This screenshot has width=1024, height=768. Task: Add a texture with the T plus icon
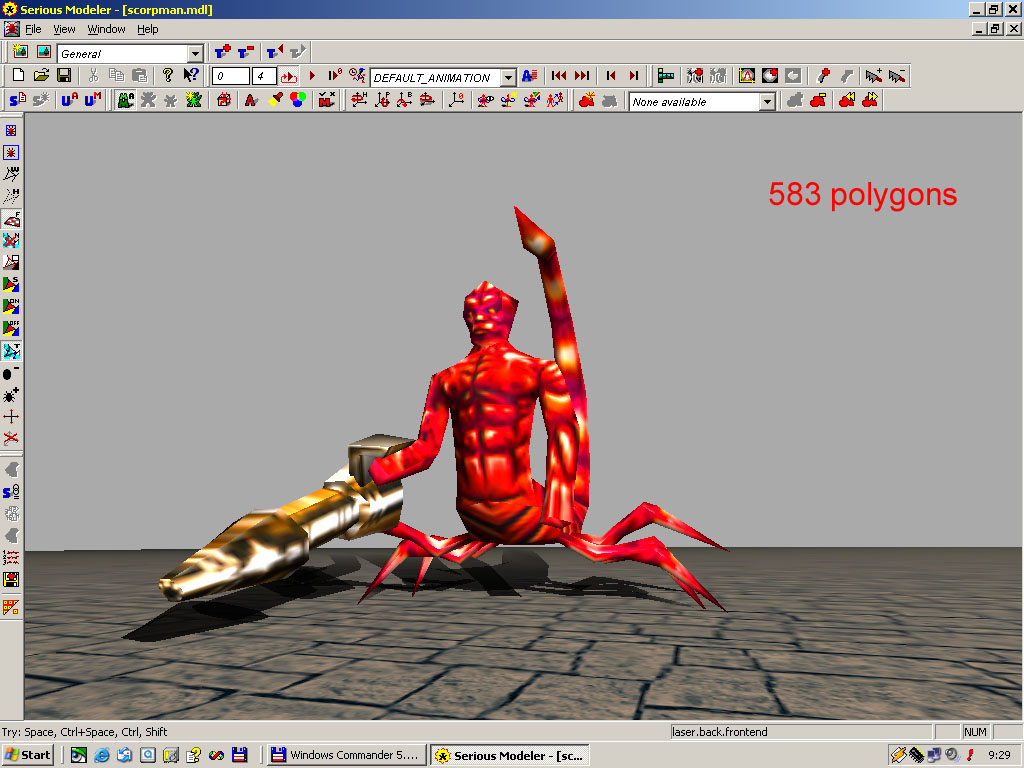[x=223, y=52]
